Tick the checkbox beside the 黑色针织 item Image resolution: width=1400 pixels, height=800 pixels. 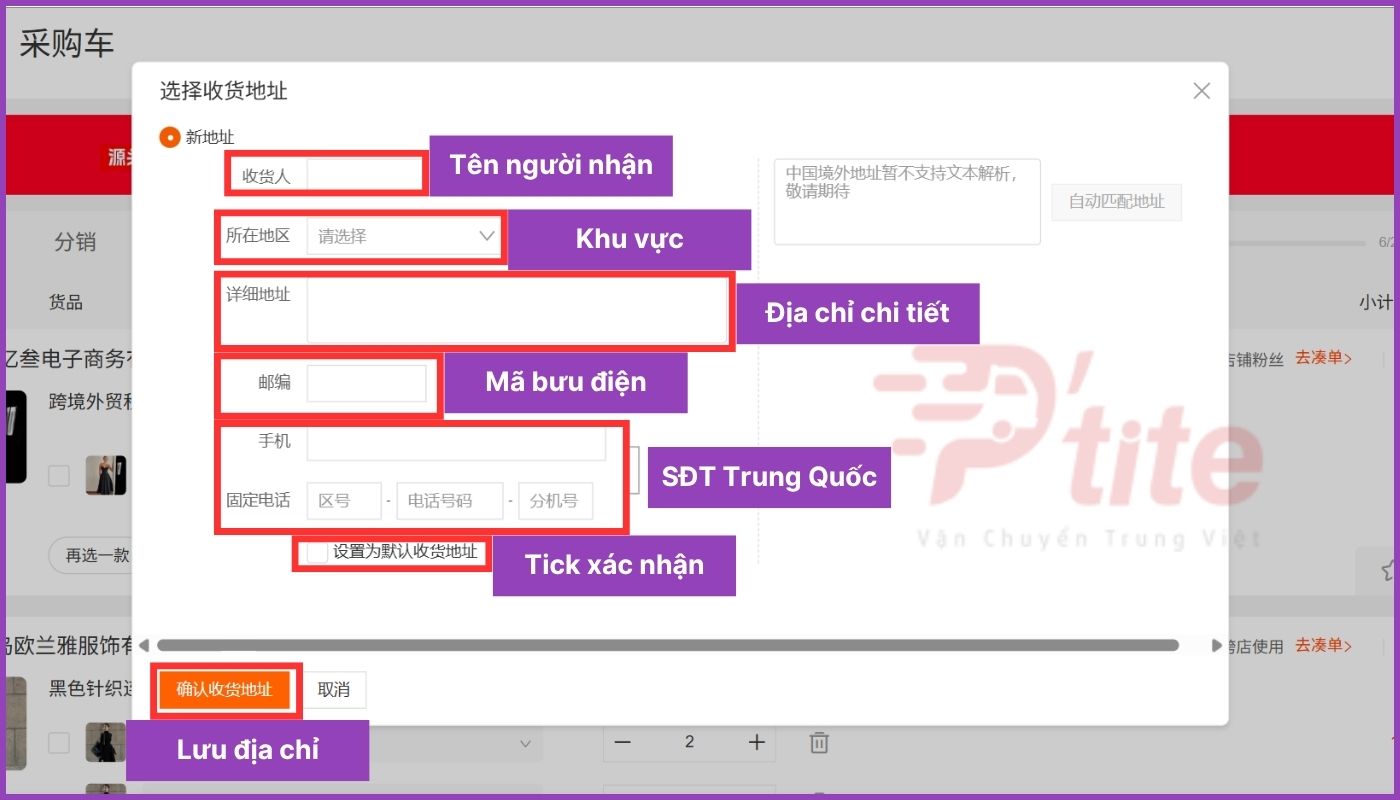[x=59, y=743]
